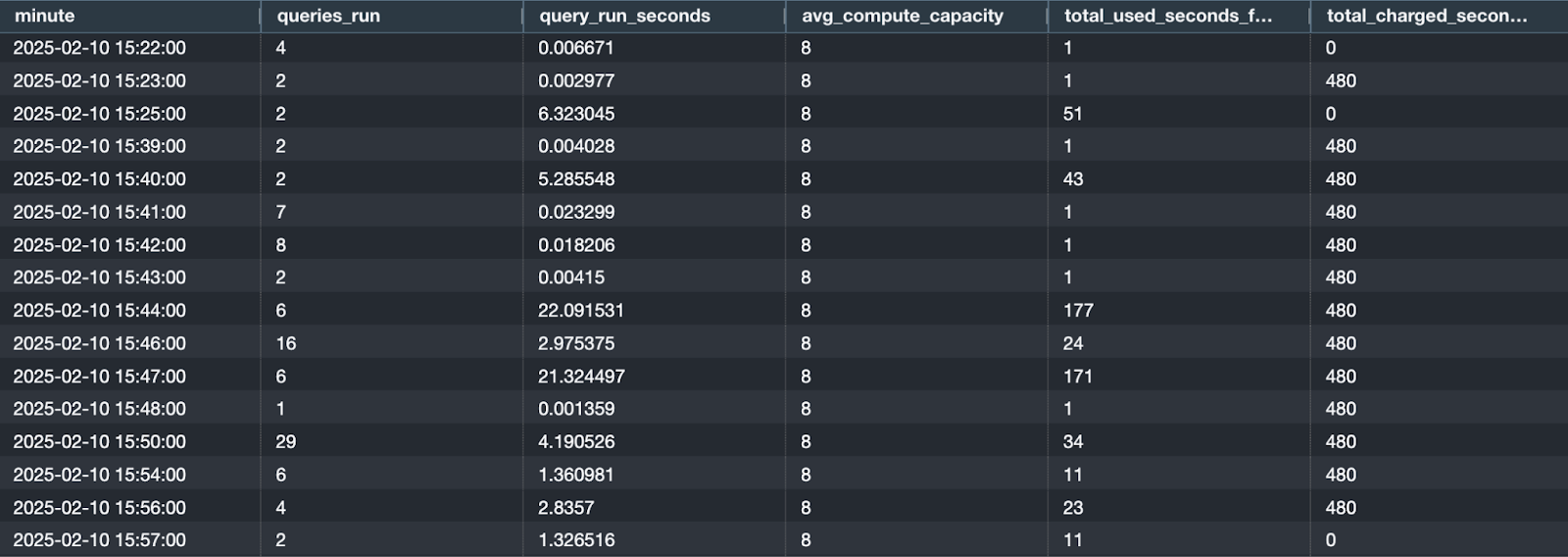Click the 5.285548 query_run_seconds value
1568x557 pixels.
[x=576, y=179]
